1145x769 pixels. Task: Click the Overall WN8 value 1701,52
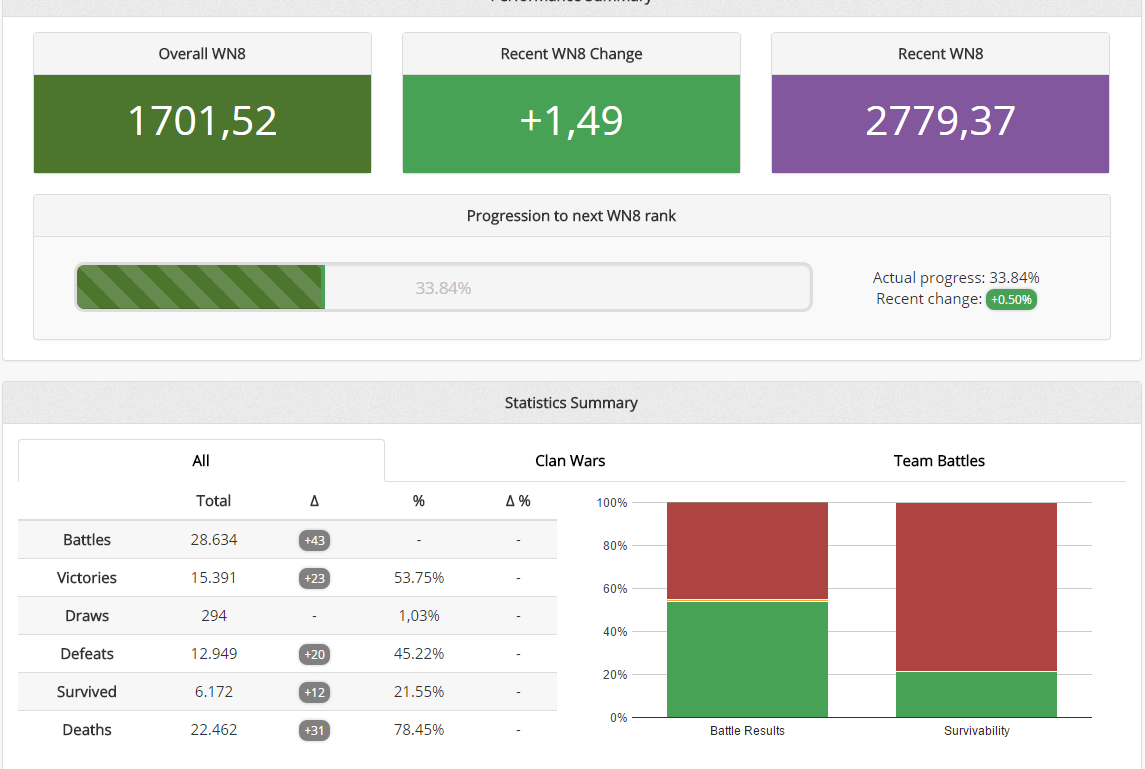click(202, 121)
